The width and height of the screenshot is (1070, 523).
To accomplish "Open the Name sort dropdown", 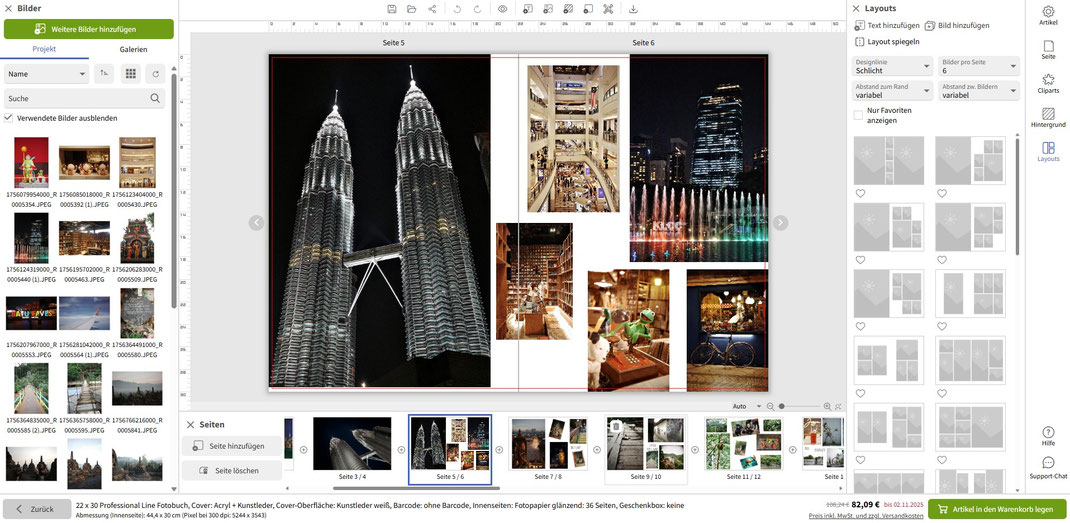I will pos(46,73).
